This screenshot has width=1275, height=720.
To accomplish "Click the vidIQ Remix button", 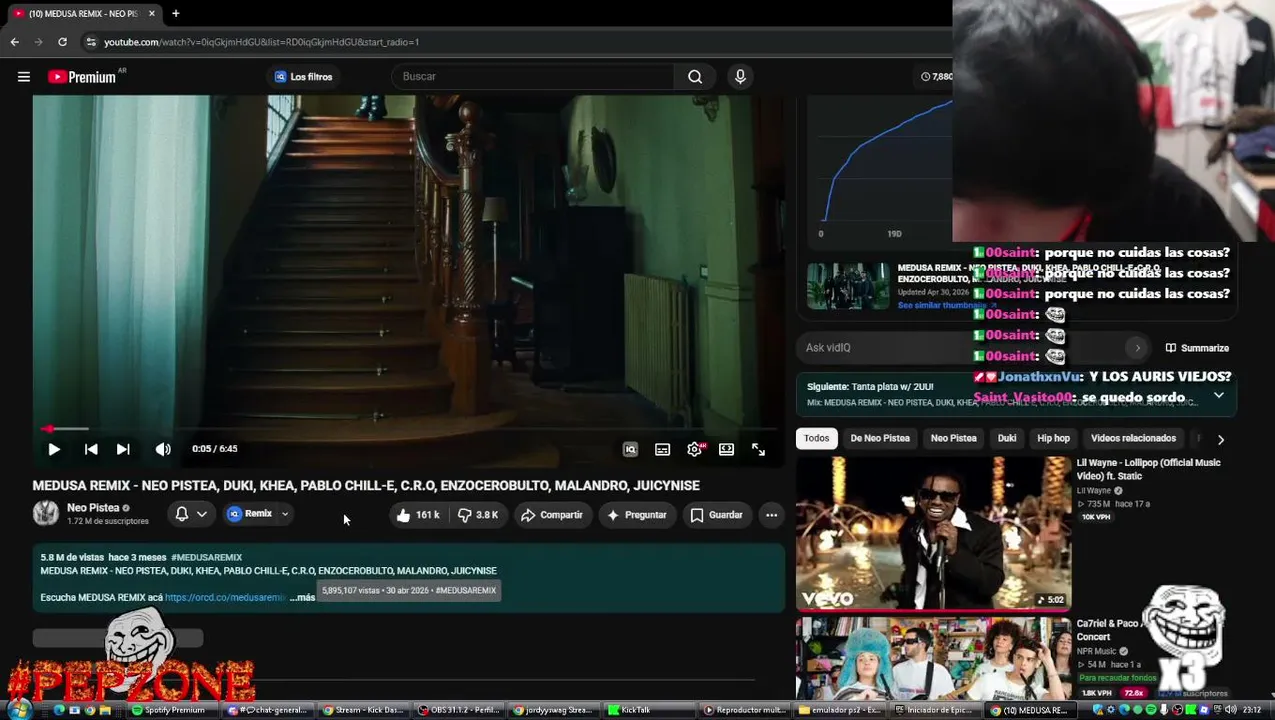I will (x=250, y=514).
